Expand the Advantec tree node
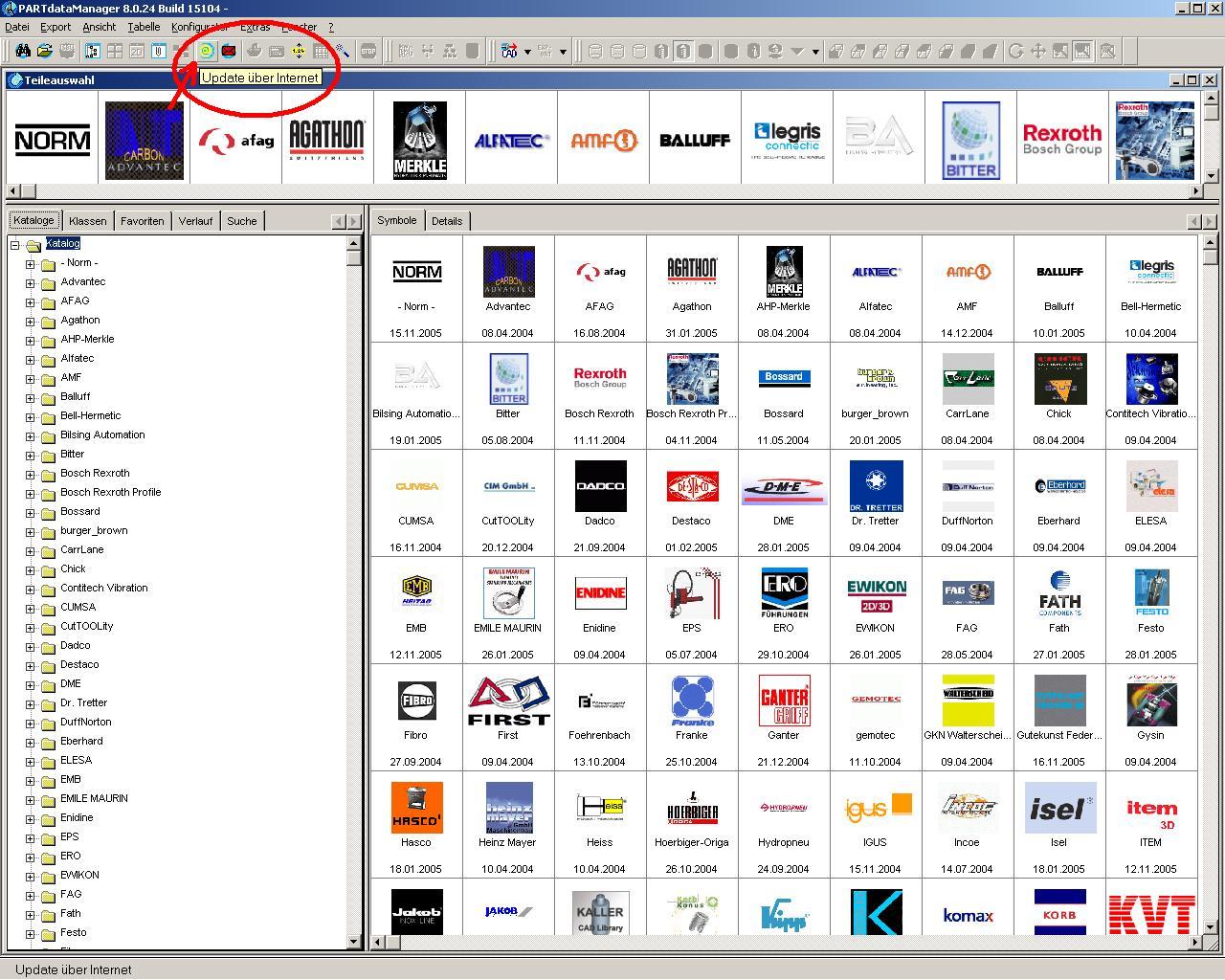1225x980 pixels. [x=30, y=283]
